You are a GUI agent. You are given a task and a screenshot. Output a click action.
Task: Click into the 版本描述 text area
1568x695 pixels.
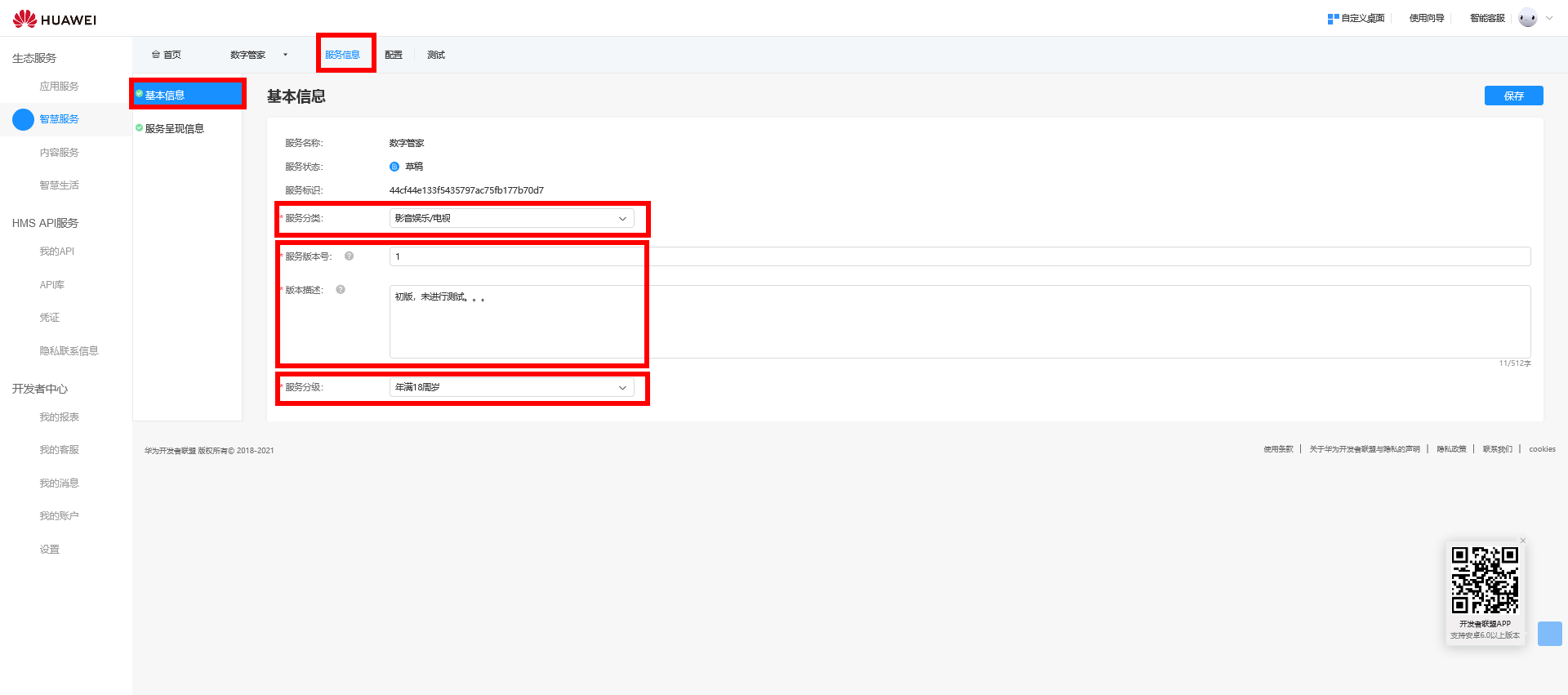pyautogui.click(x=960, y=321)
